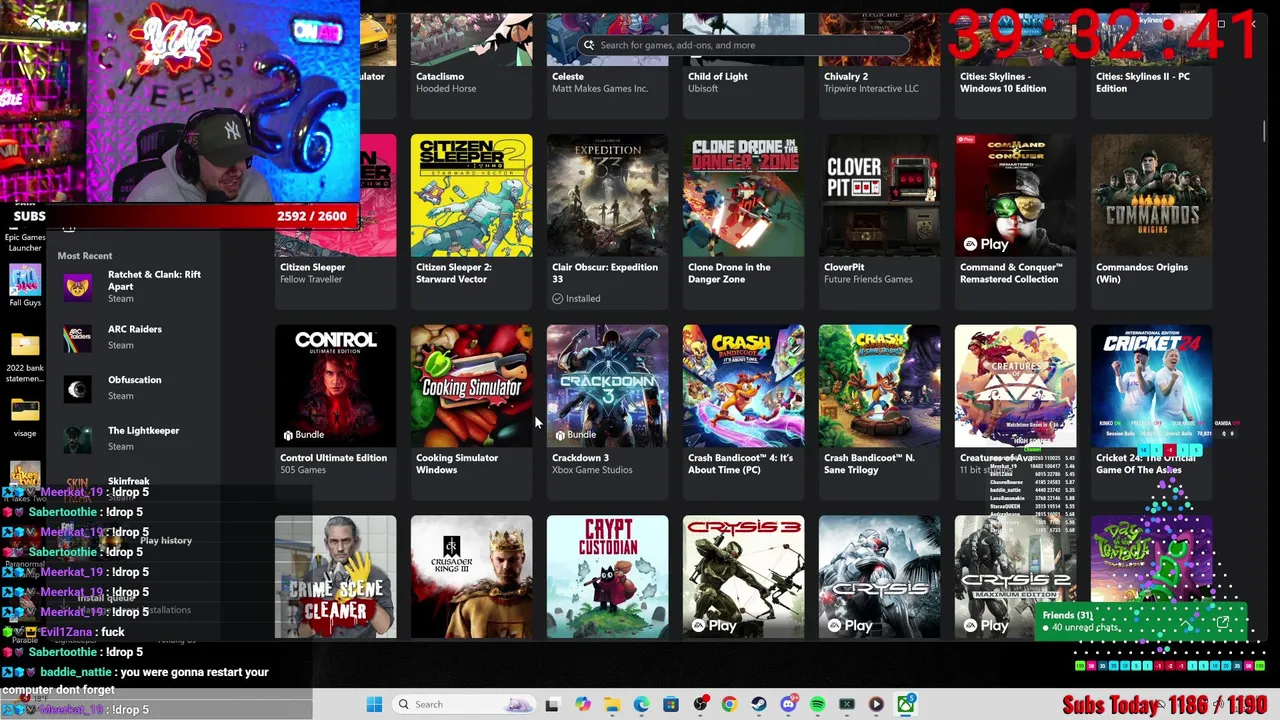Launch Copilot from the taskbar
The image size is (1280, 720).
click(583, 704)
